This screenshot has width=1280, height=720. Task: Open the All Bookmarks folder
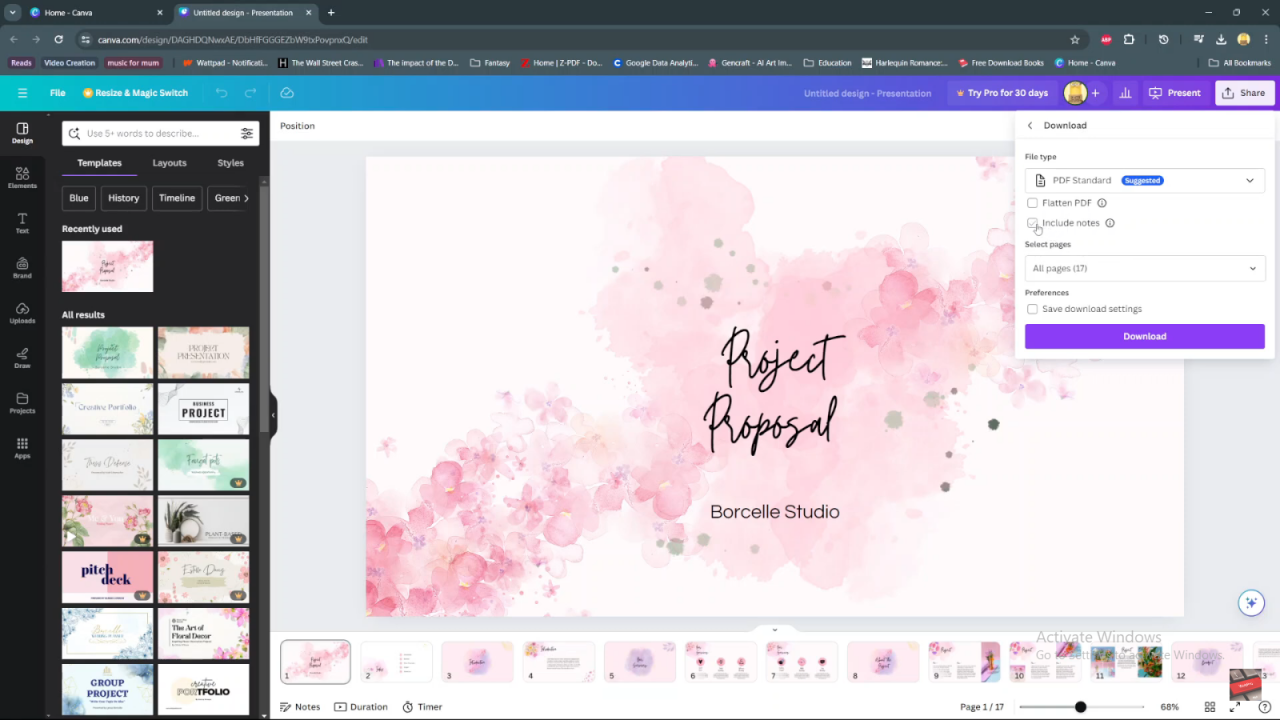pos(1240,62)
